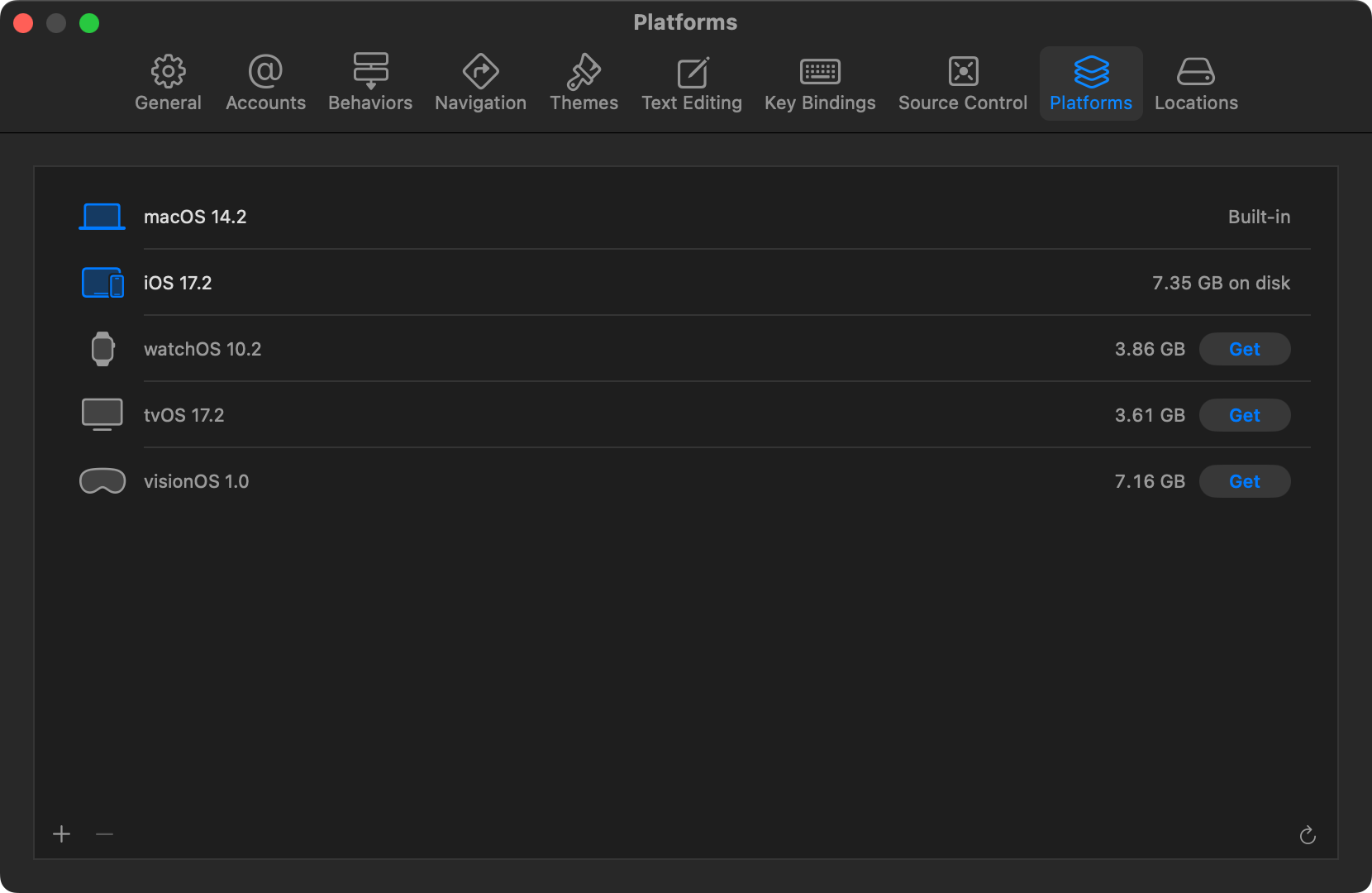Select the Accounts settings icon
Screen dimensions: 1372x893
point(265,81)
